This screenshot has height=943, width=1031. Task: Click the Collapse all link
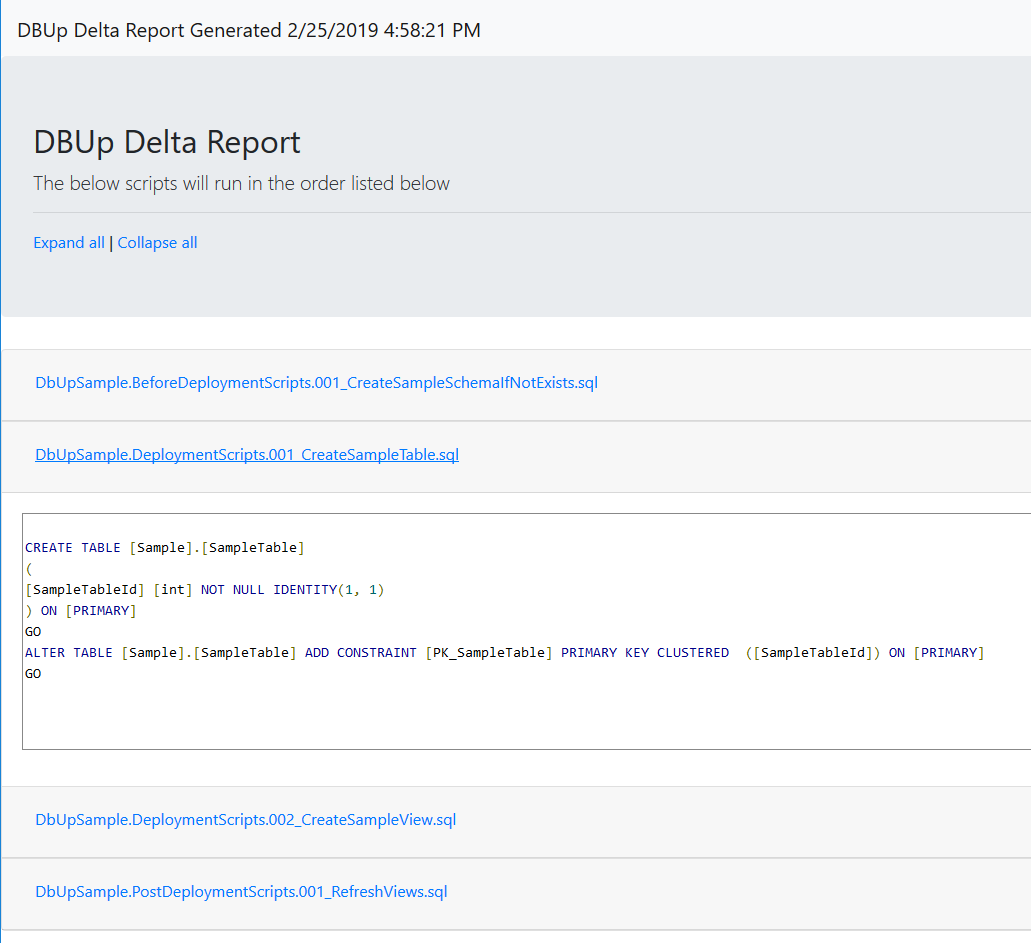[157, 243]
